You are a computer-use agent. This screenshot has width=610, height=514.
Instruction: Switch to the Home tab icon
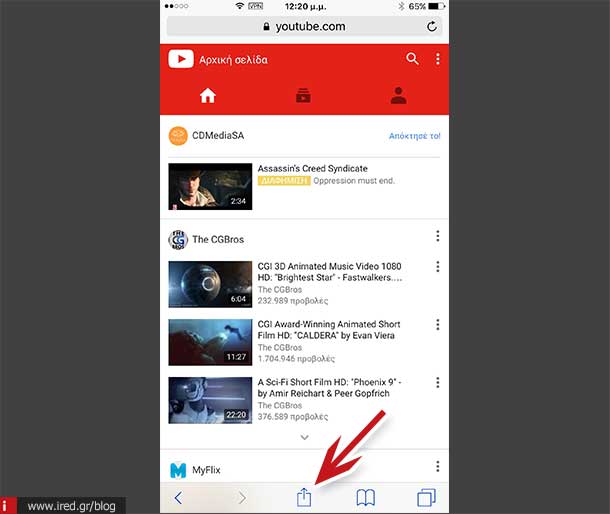(208, 95)
